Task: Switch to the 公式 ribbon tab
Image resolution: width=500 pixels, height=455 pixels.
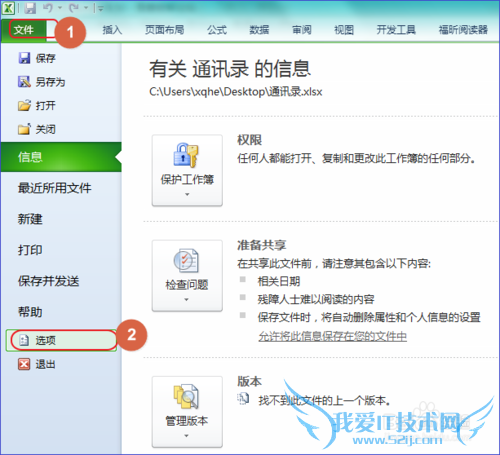Action: click(x=217, y=30)
